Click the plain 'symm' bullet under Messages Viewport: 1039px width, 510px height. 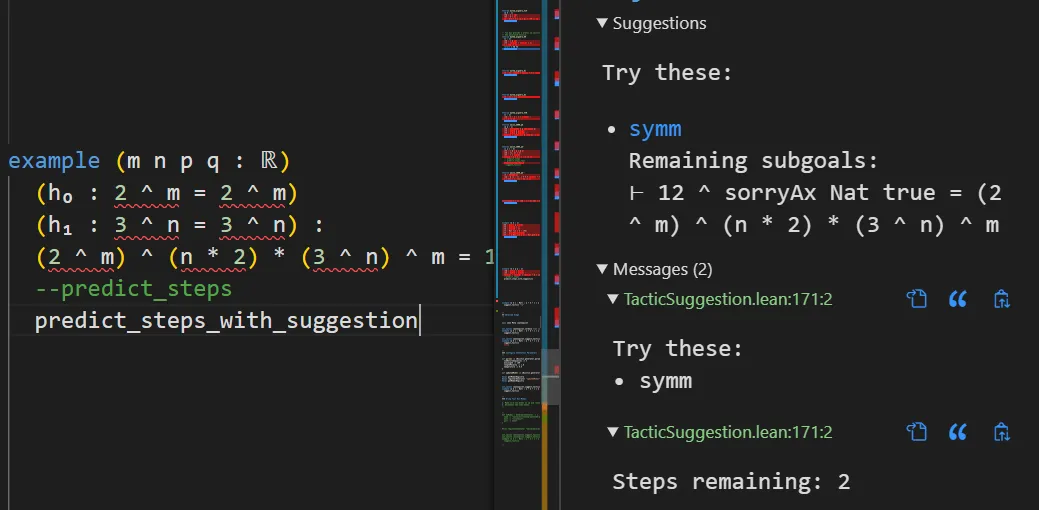tap(665, 381)
